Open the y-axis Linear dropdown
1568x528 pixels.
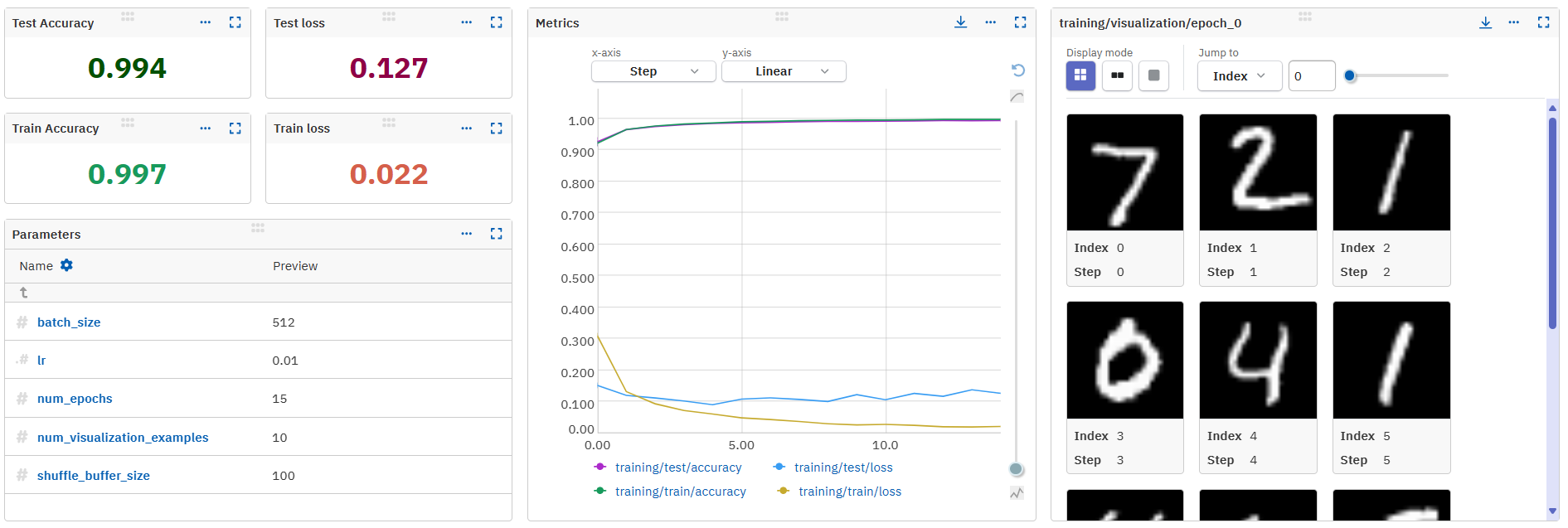(784, 71)
